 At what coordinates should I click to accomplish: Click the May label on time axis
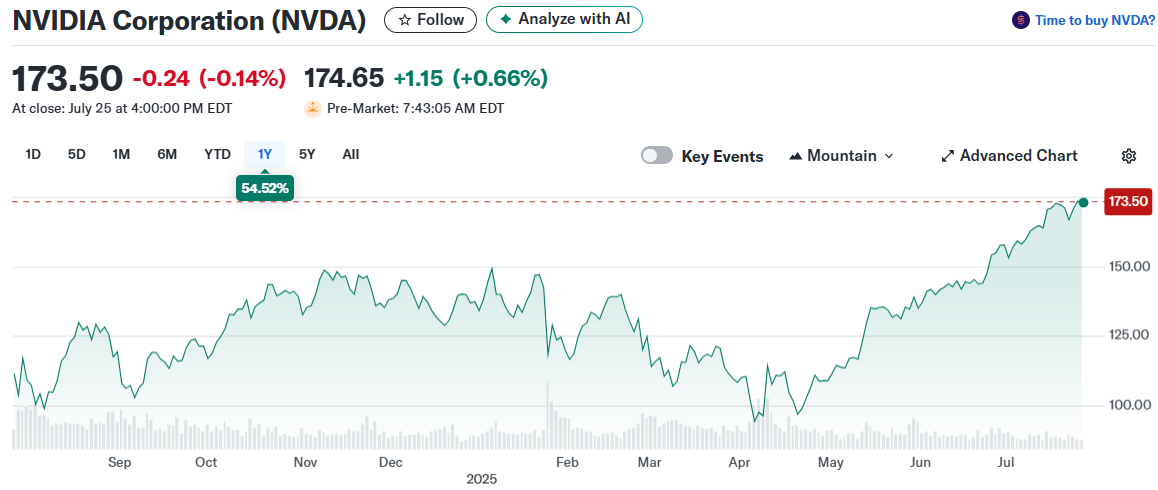tap(831, 463)
